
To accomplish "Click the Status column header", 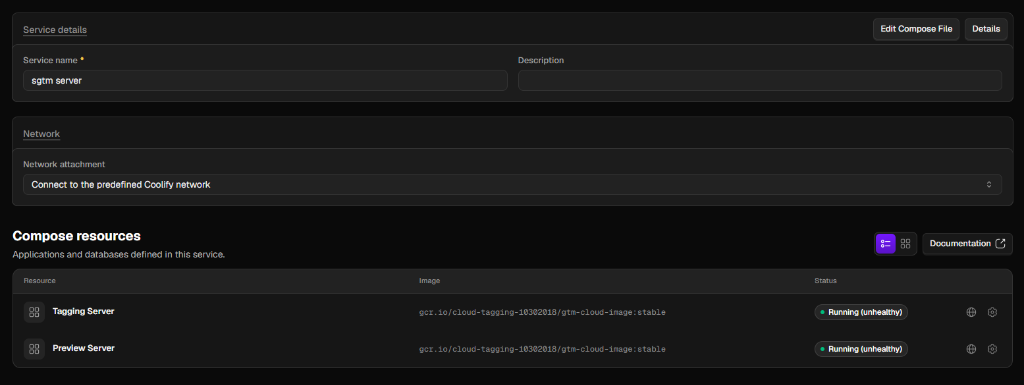I will pyautogui.click(x=825, y=281).
